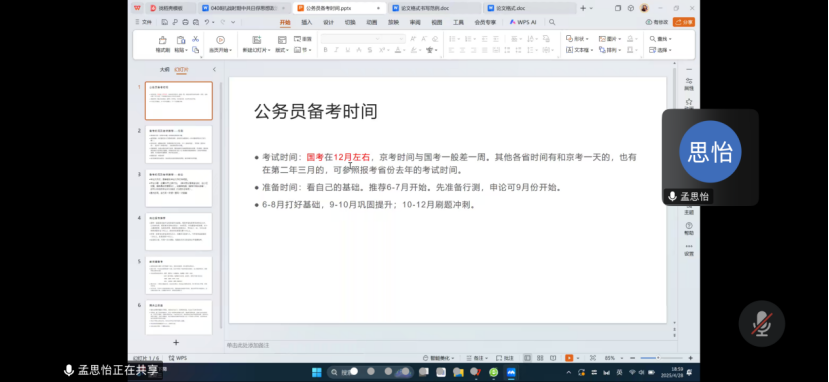Toggle reading view in status bar
This screenshot has width=829, height=382.
coord(553,358)
